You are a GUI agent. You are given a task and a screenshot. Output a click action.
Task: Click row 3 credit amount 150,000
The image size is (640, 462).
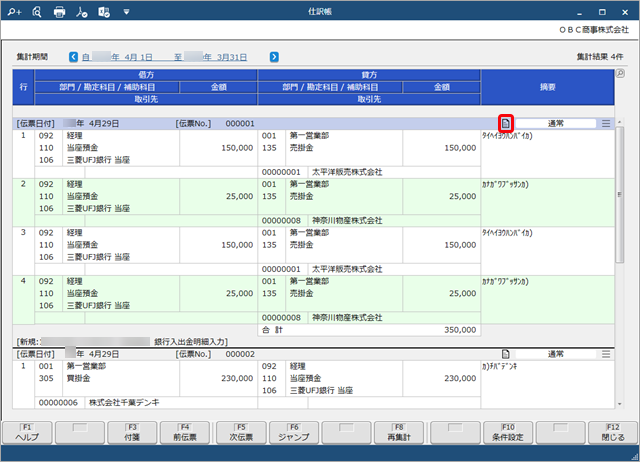pos(460,245)
